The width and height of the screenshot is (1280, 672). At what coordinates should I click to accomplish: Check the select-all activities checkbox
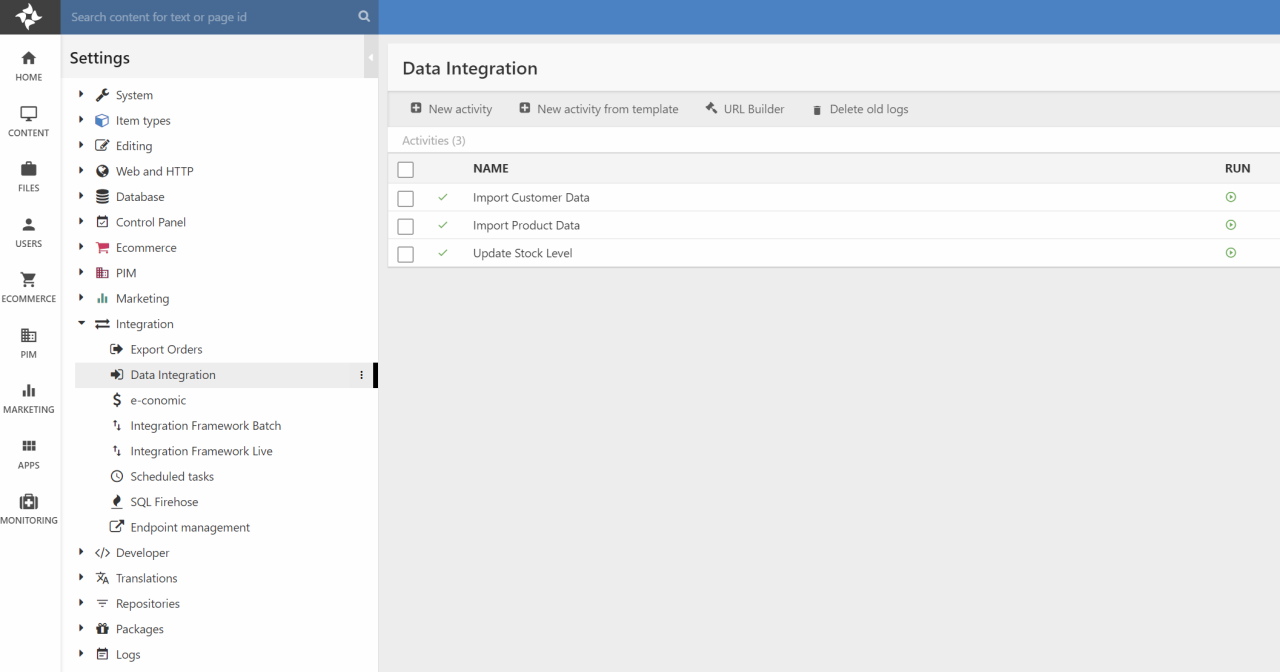tap(405, 169)
